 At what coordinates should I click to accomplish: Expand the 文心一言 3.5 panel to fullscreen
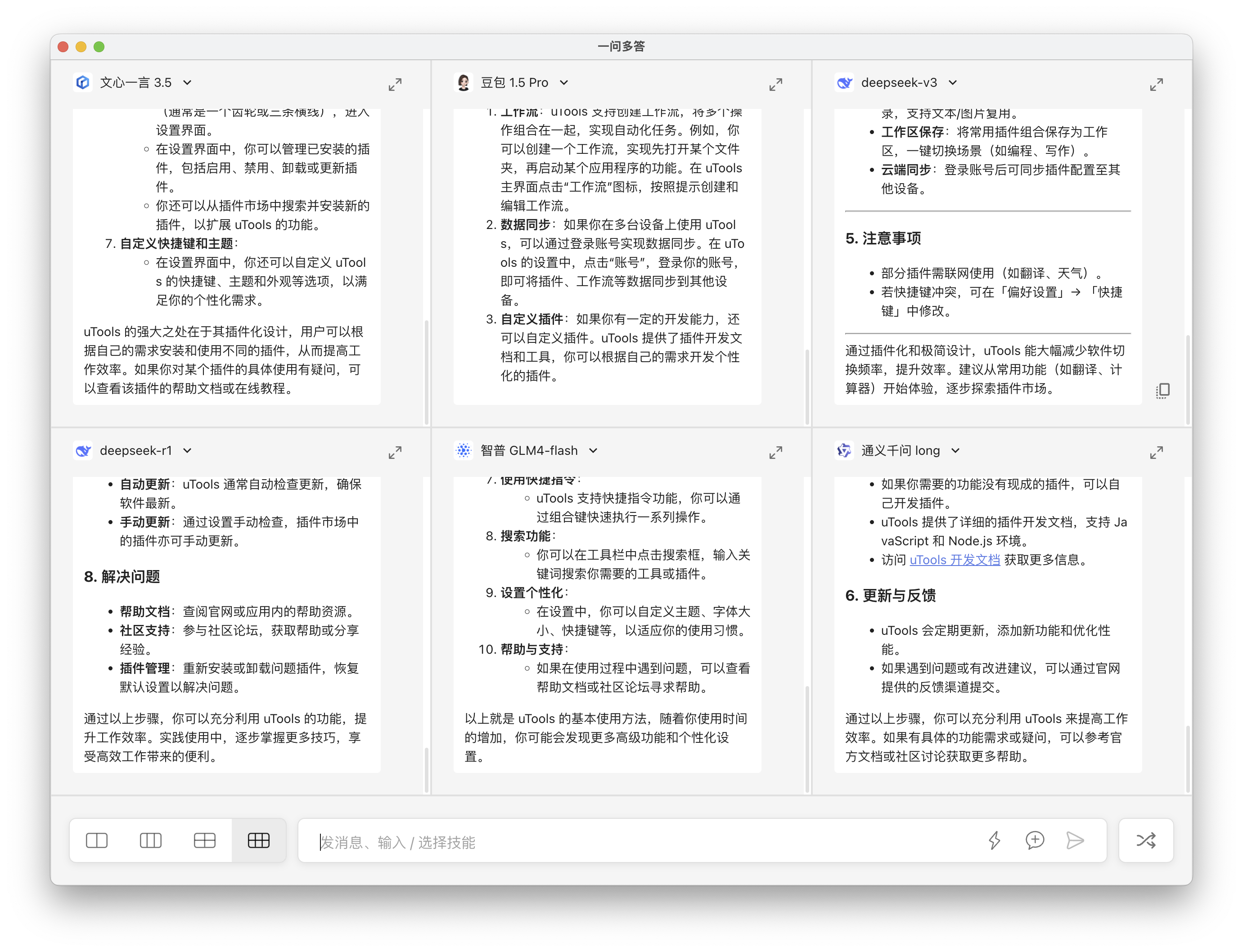395,85
